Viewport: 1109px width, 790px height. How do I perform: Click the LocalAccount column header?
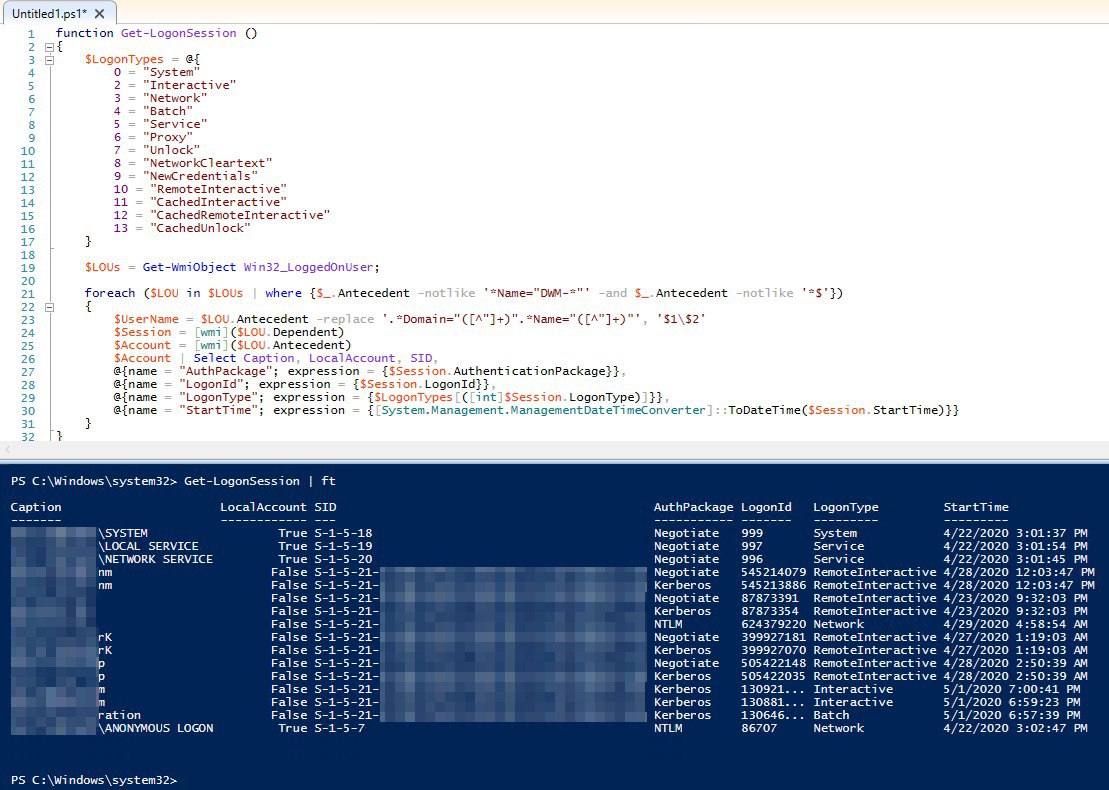tap(263, 507)
